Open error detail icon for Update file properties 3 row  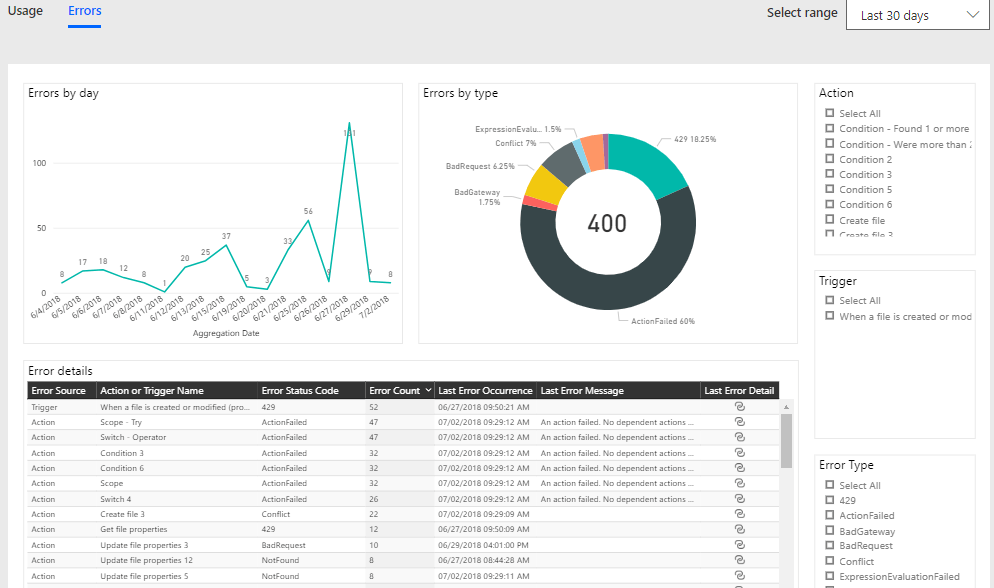[739, 545]
